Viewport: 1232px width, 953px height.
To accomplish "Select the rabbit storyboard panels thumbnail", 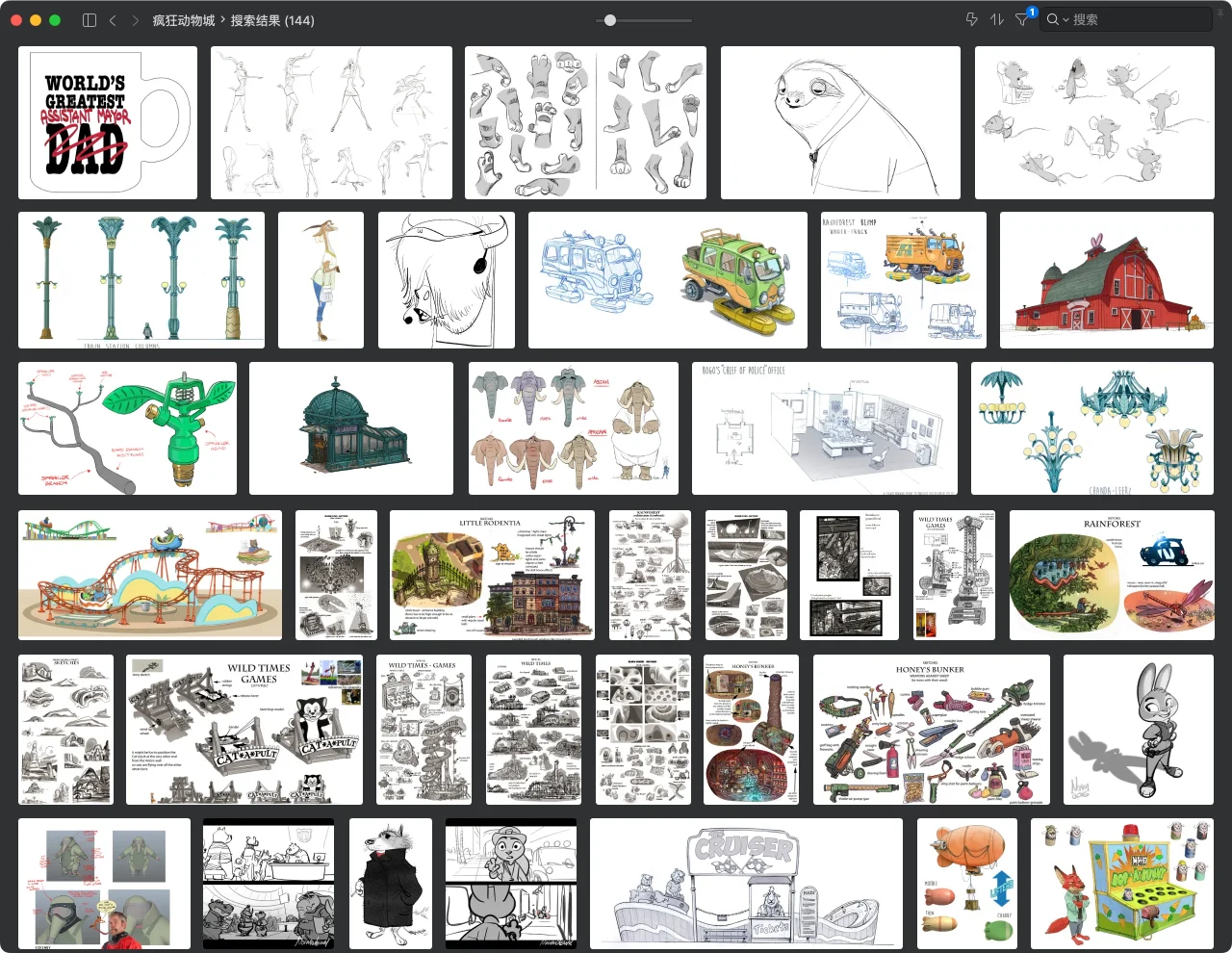I will point(511,884).
